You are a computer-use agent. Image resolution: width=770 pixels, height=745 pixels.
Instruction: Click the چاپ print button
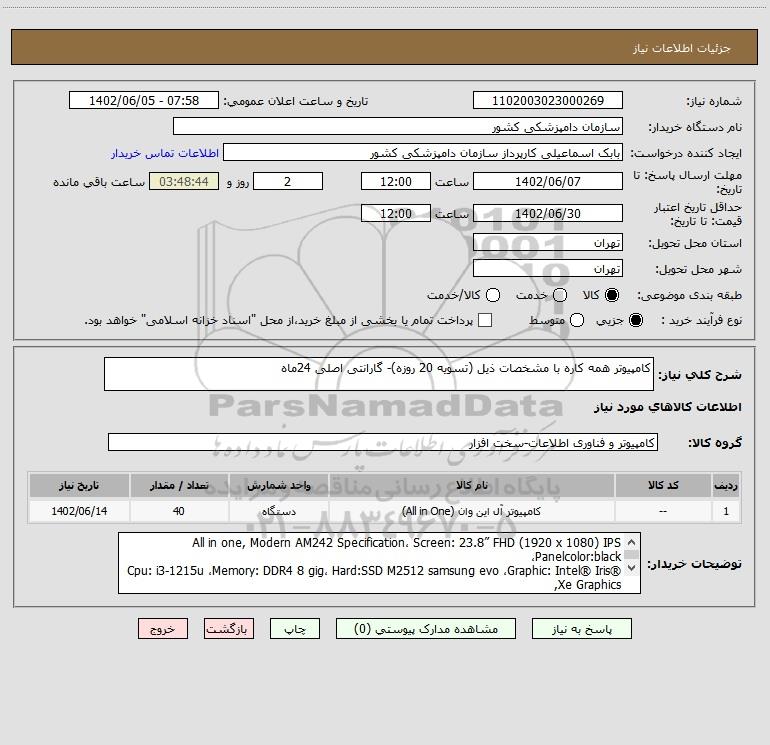295,629
